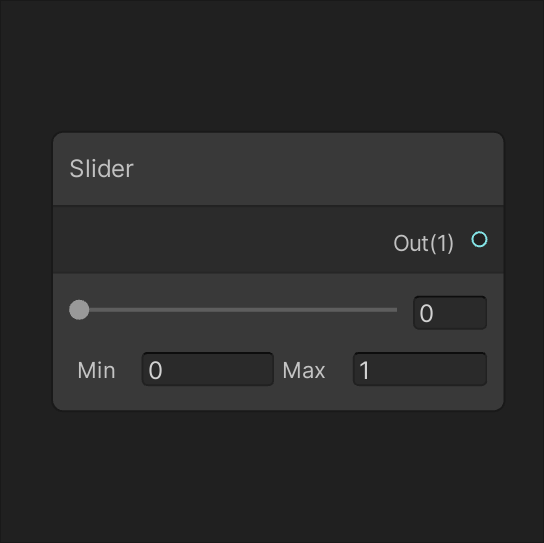Screen dimensions: 544x543
Task: Click into the Min value input field
Action: 208,369
